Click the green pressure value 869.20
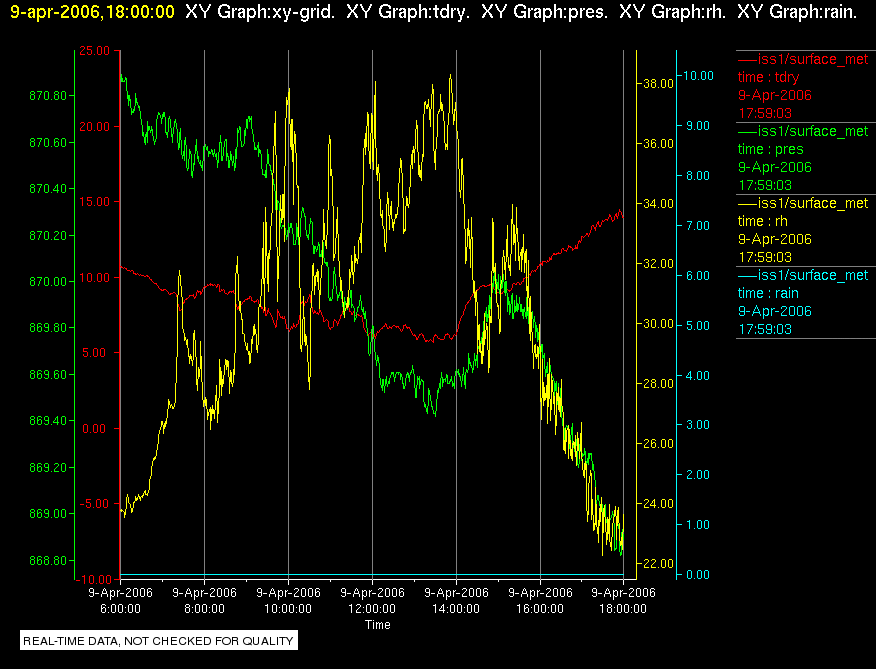This screenshot has width=876, height=669. tap(47, 467)
